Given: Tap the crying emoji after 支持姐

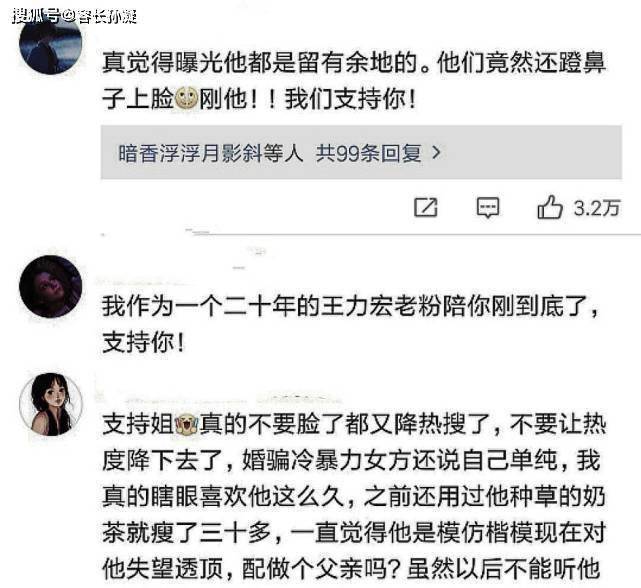Looking at the screenshot, I should click(x=186, y=424).
